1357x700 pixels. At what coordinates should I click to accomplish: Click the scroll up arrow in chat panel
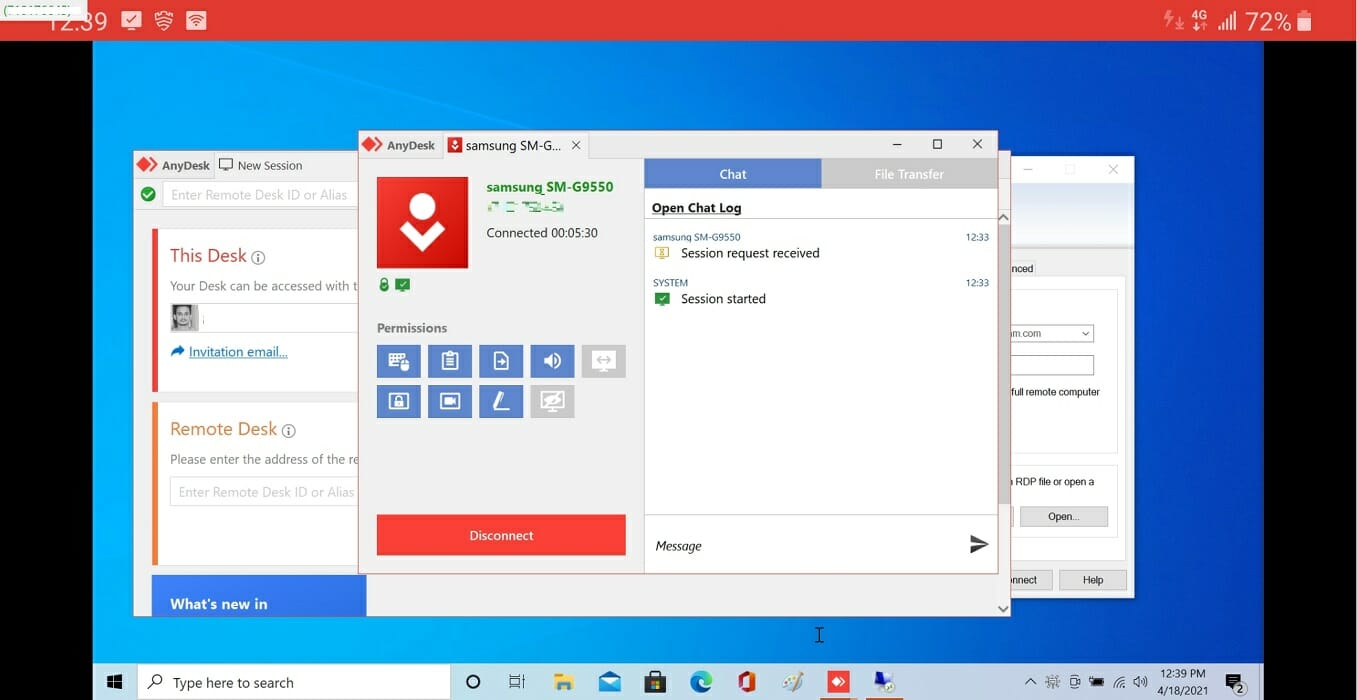coord(1003,217)
